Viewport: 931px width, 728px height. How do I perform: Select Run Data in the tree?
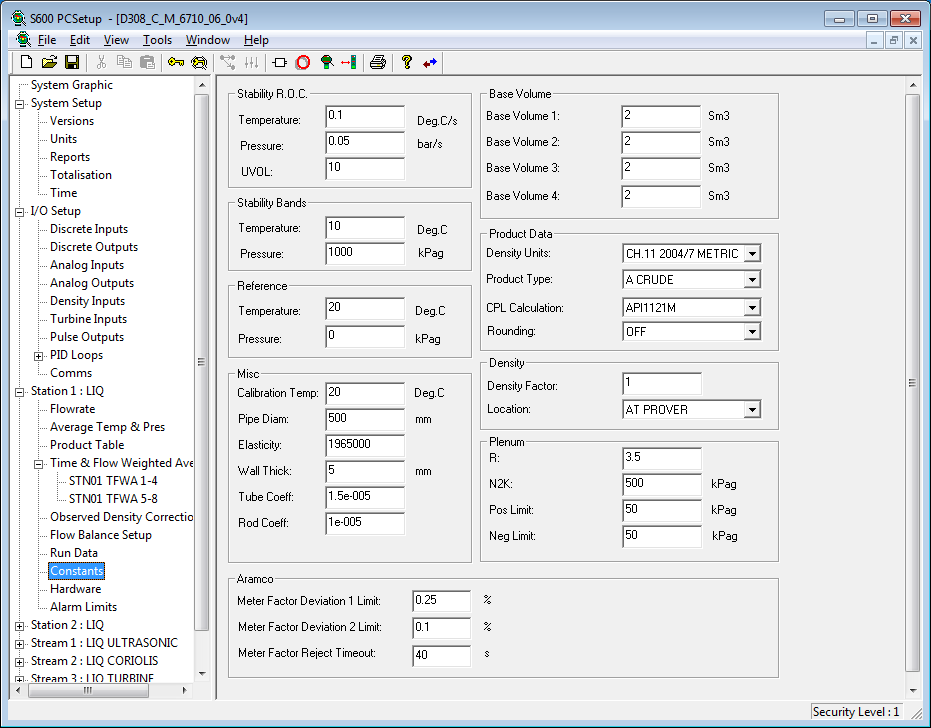[x=74, y=553]
